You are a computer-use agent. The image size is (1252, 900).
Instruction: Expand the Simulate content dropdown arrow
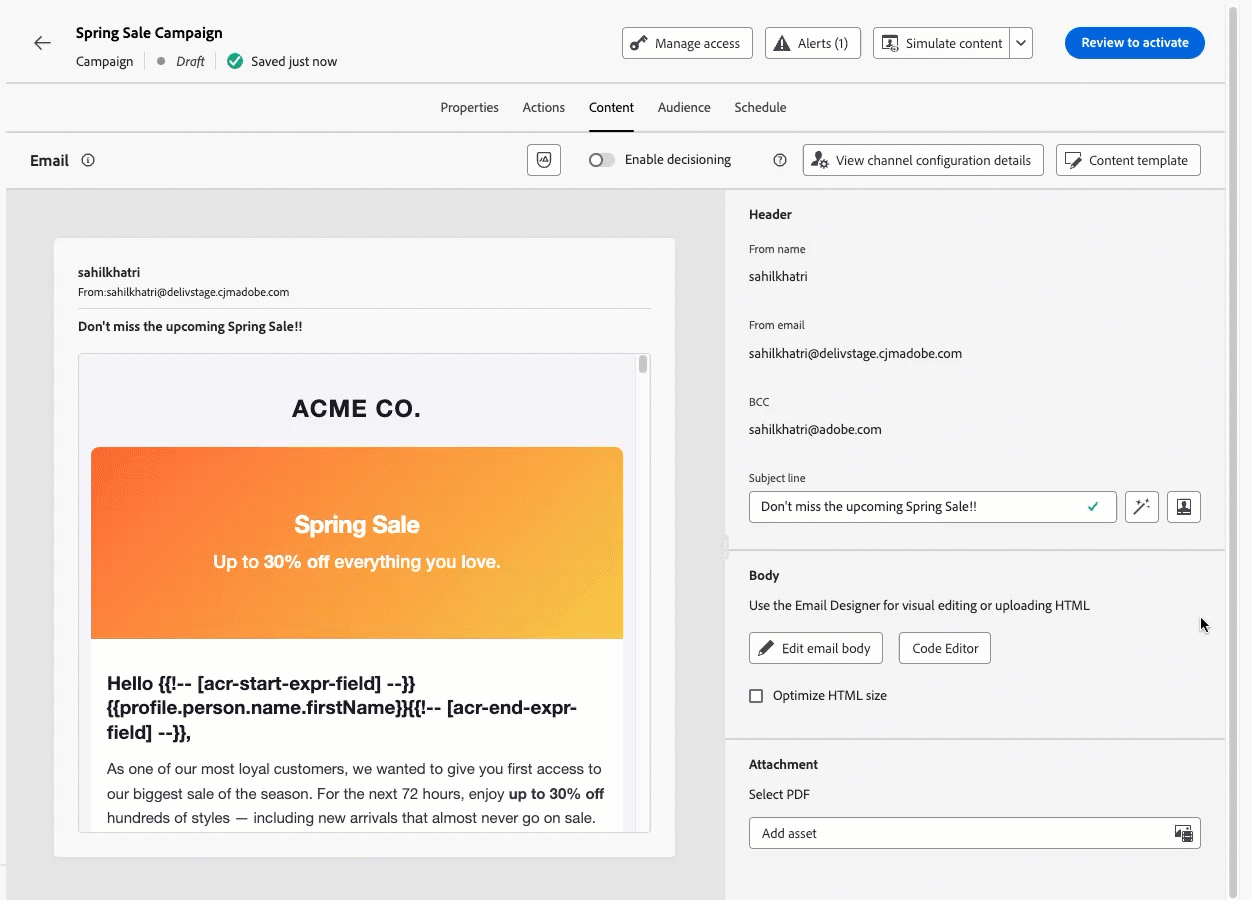pos(1021,43)
